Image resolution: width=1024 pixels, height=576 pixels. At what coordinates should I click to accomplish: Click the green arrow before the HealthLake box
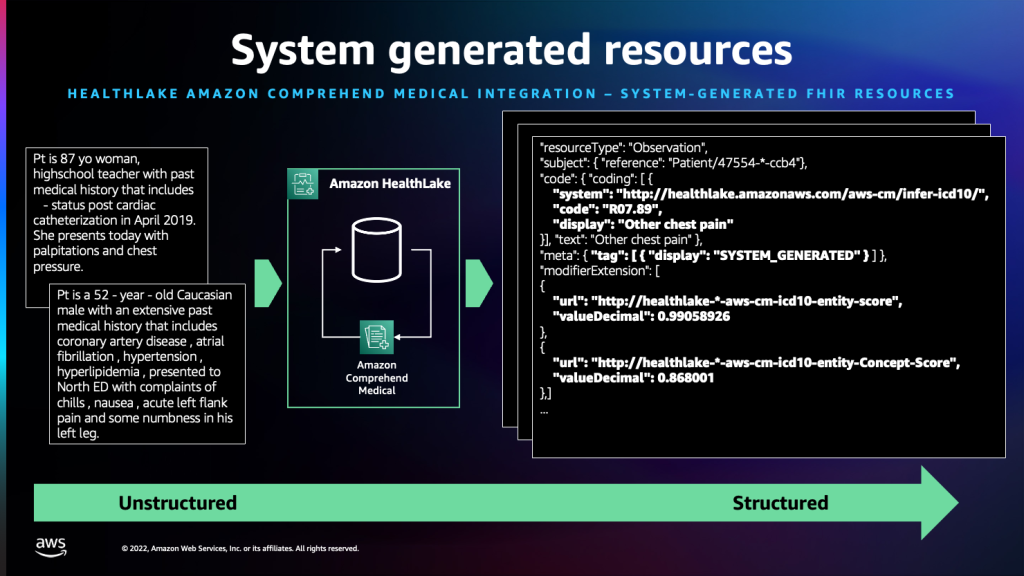[x=268, y=283]
